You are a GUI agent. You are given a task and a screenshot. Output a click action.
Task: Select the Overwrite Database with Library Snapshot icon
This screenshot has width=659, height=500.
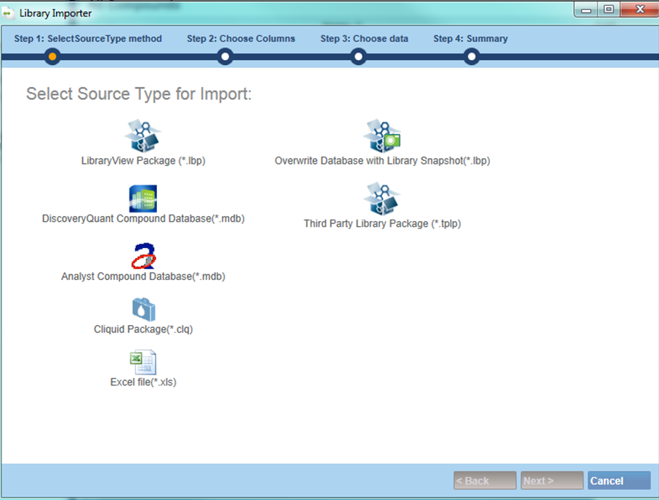[x=382, y=136]
